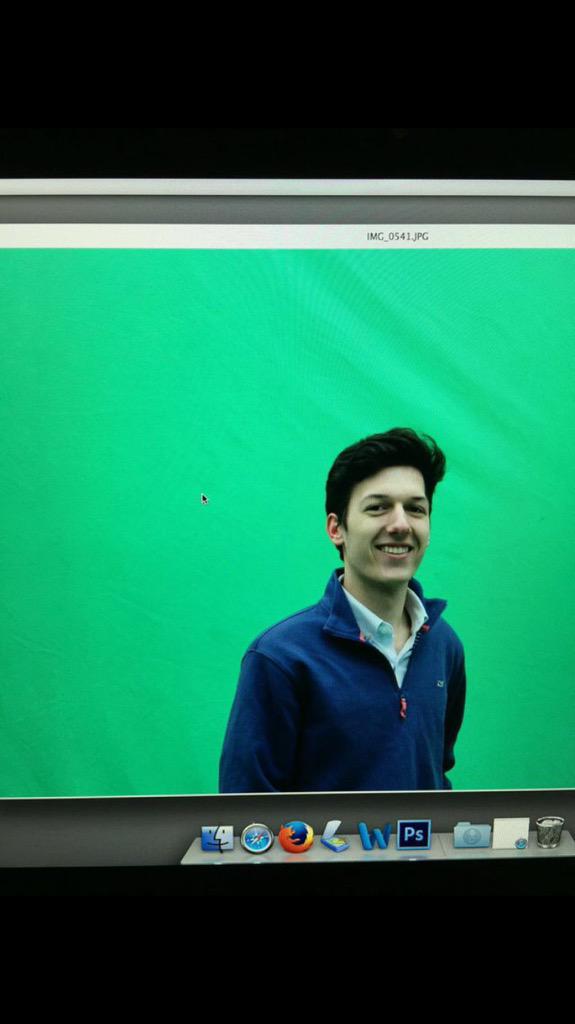
Task: Launch Microsoft Word from the Dock
Action: [x=374, y=837]
